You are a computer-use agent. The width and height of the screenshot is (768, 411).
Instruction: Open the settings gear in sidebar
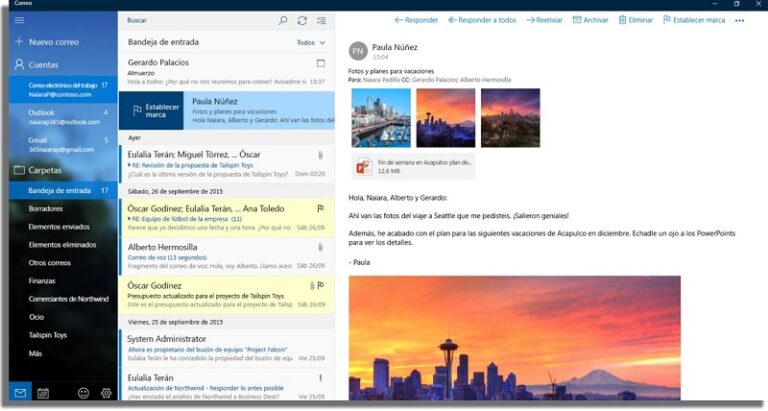[106, 393]
